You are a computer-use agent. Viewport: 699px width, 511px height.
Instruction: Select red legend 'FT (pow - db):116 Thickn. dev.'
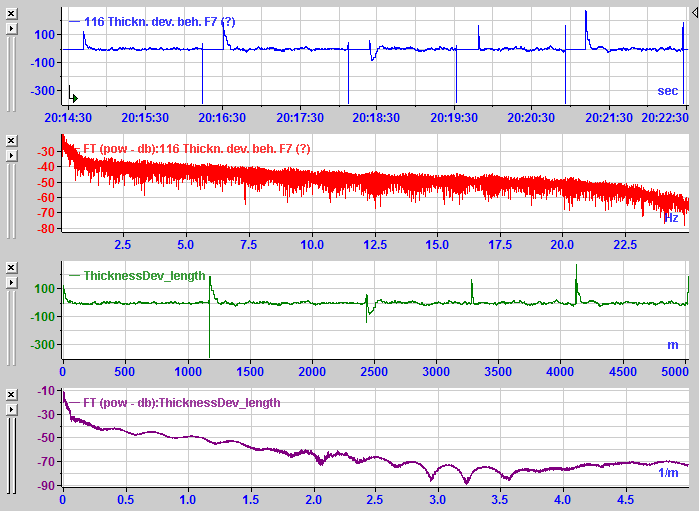pos(197,148)
